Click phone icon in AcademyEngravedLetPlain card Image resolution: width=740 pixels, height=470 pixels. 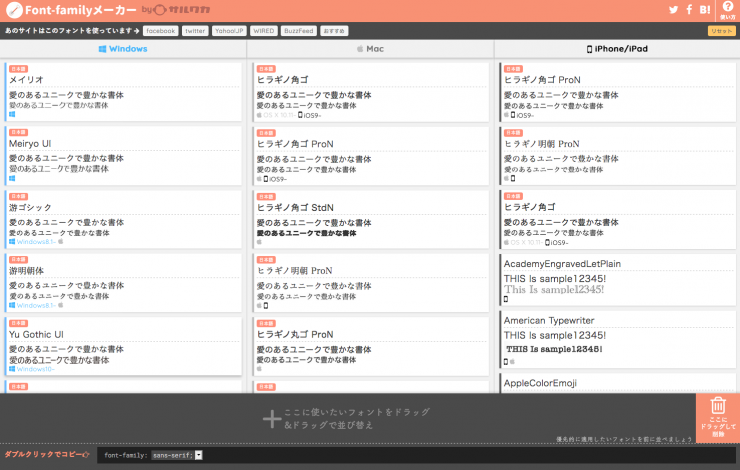(506, 299)
